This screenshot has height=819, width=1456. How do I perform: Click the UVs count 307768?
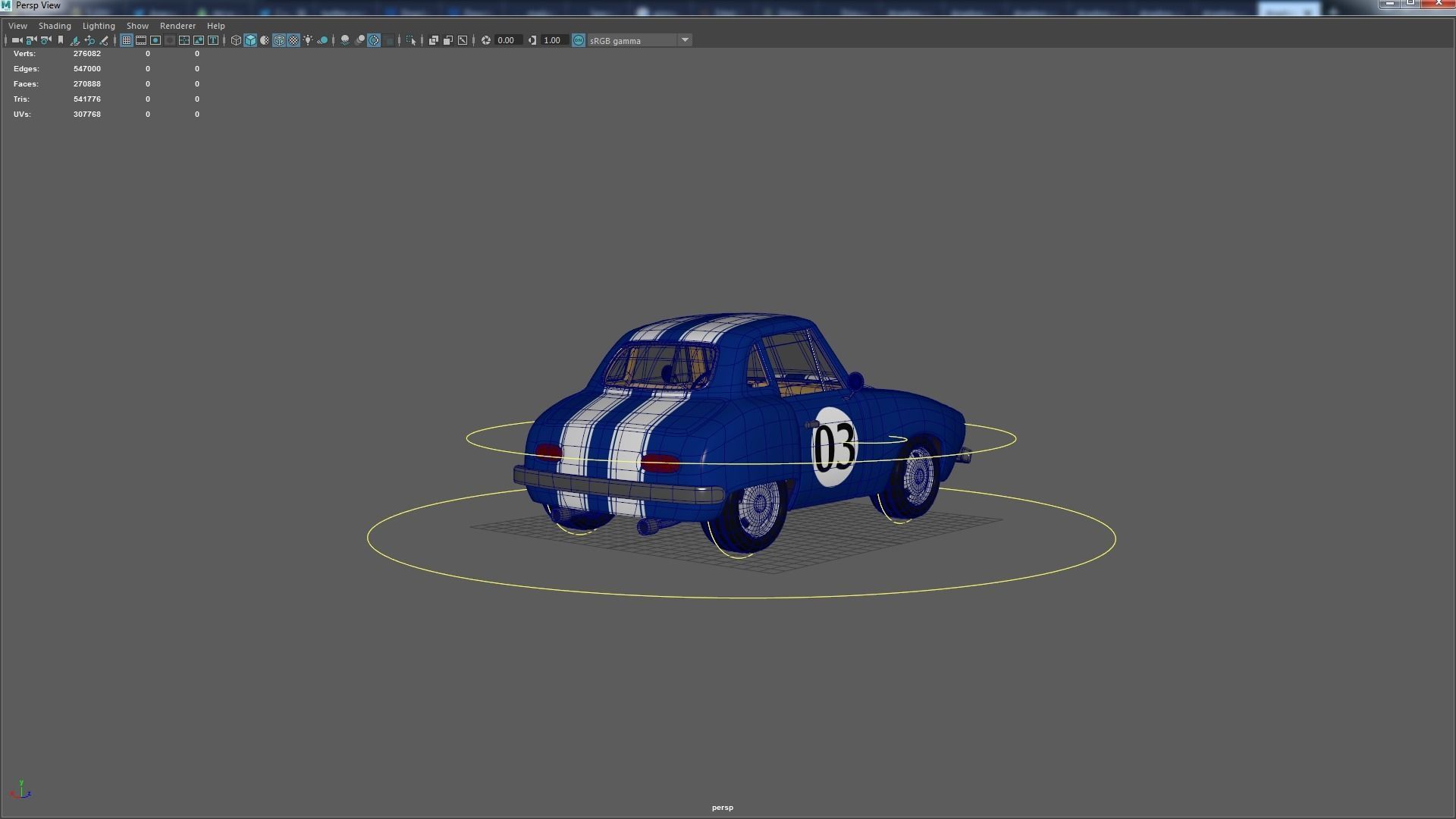click(x=87, y=115)
